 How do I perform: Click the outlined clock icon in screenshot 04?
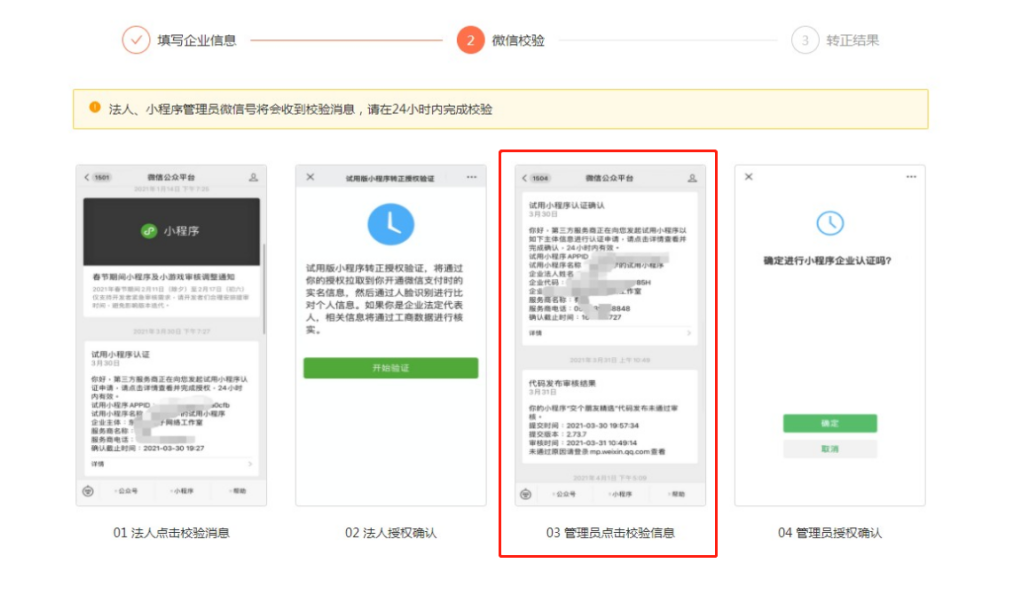pyautogui.click(x=830, y=223)
